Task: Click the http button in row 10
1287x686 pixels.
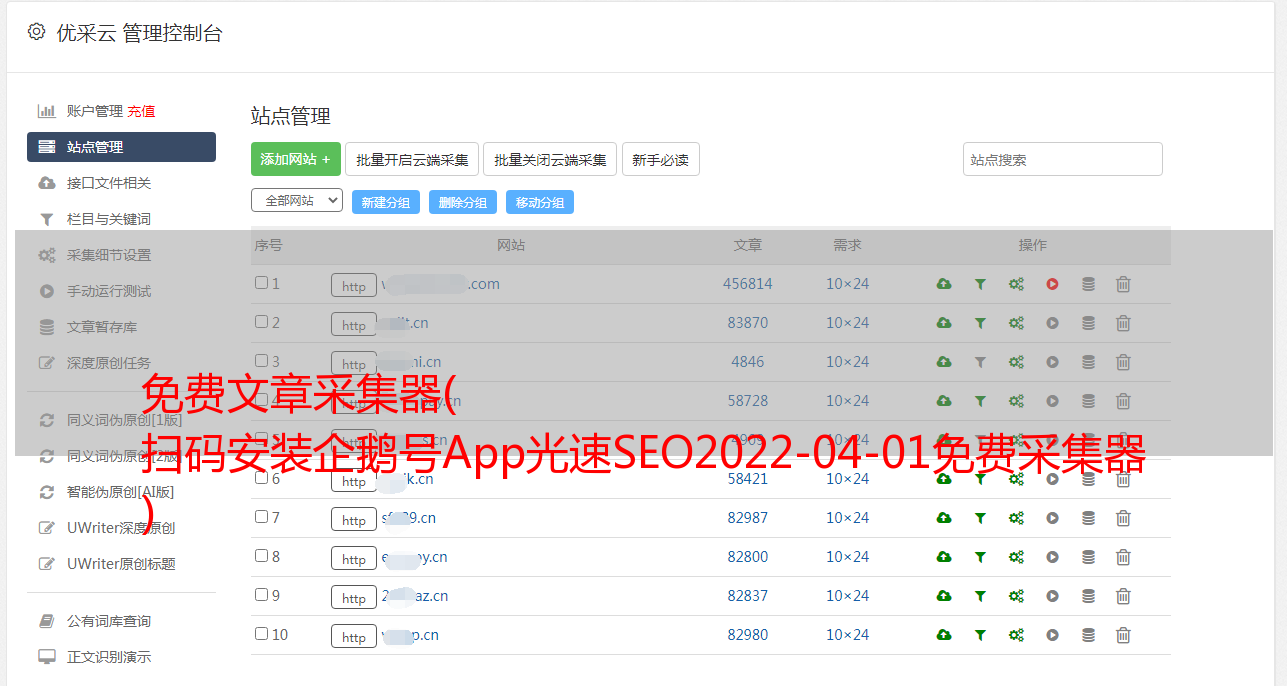Action: [x=354, y=637]
